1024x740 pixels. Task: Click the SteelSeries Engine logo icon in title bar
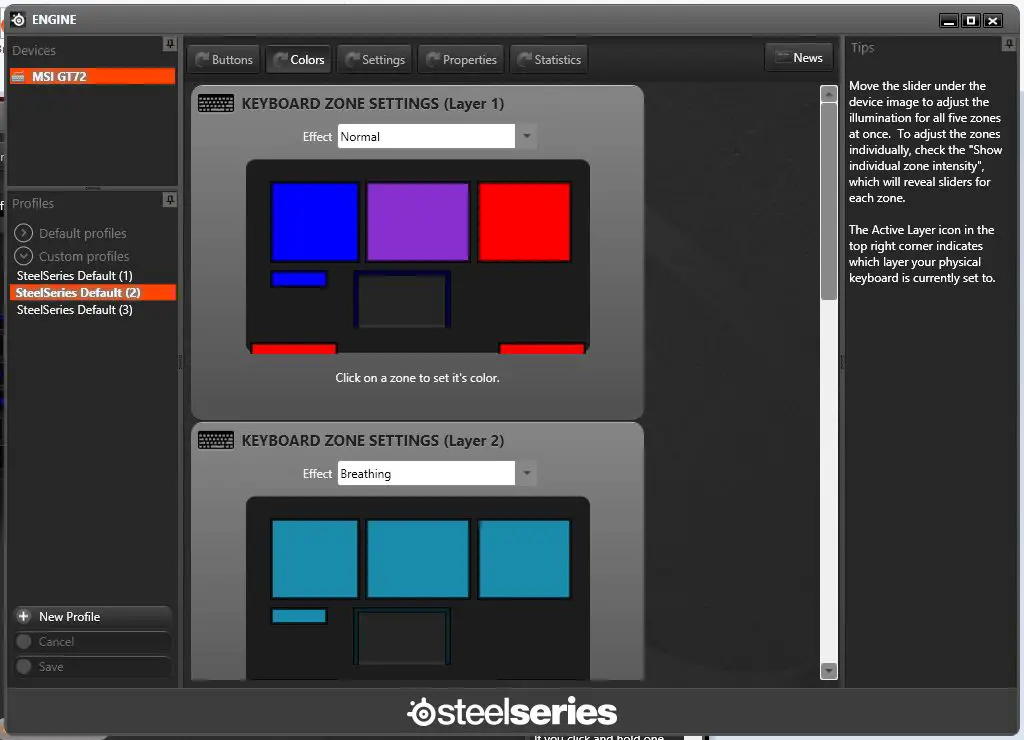click(x=18, y=20)
